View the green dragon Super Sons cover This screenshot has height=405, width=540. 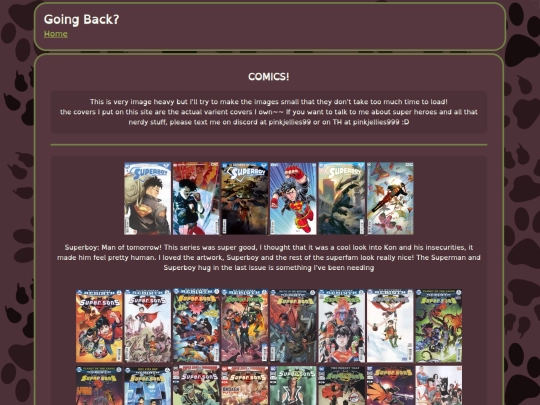tap(439, 326)
